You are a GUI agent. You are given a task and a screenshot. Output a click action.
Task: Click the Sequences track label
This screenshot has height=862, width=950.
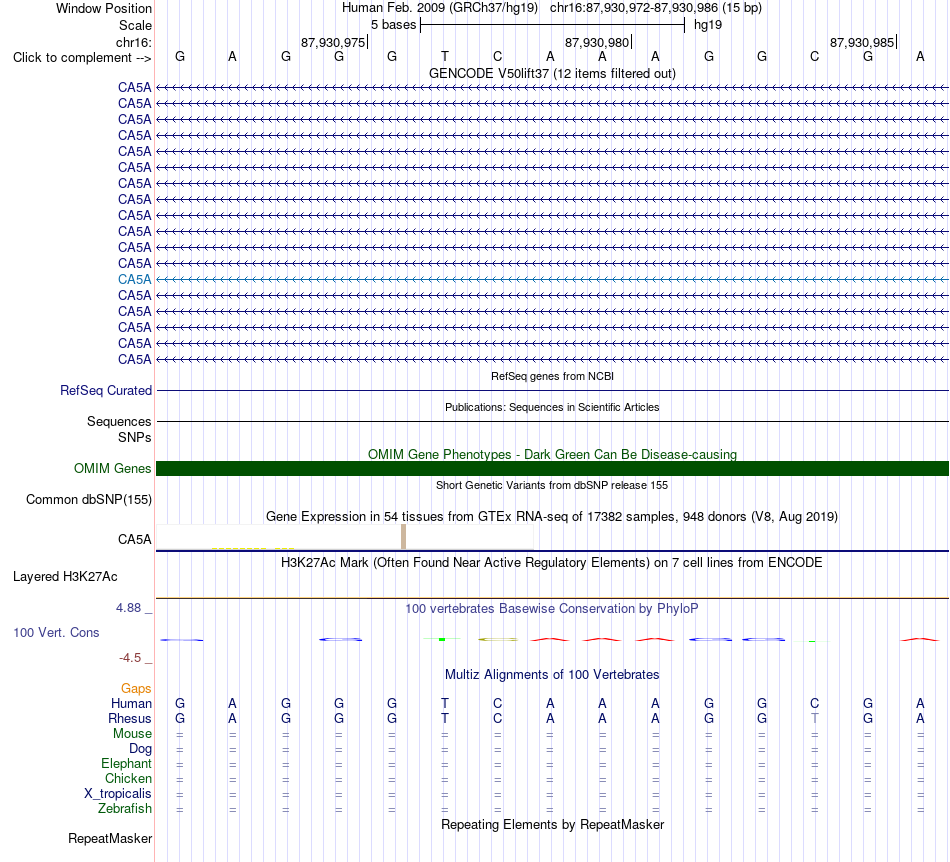point(119,422)
